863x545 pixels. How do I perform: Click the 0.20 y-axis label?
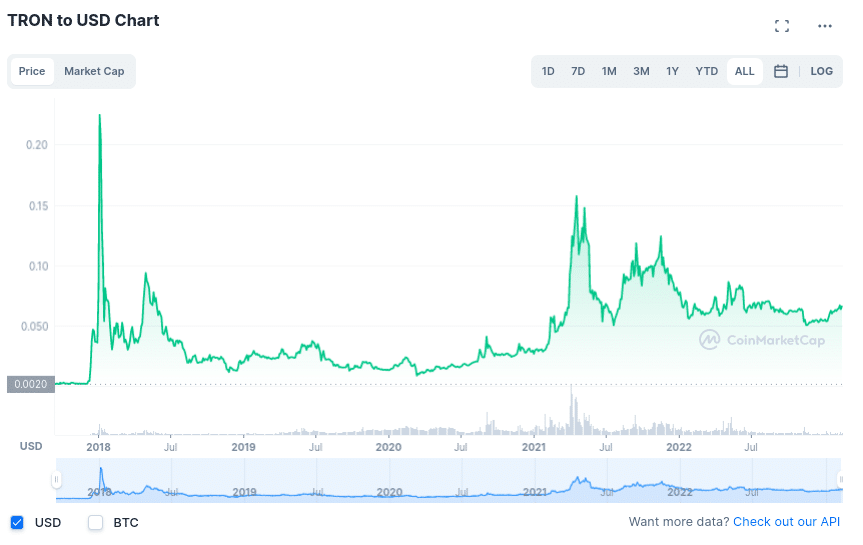pyautogui.click(x=37, y=145)
